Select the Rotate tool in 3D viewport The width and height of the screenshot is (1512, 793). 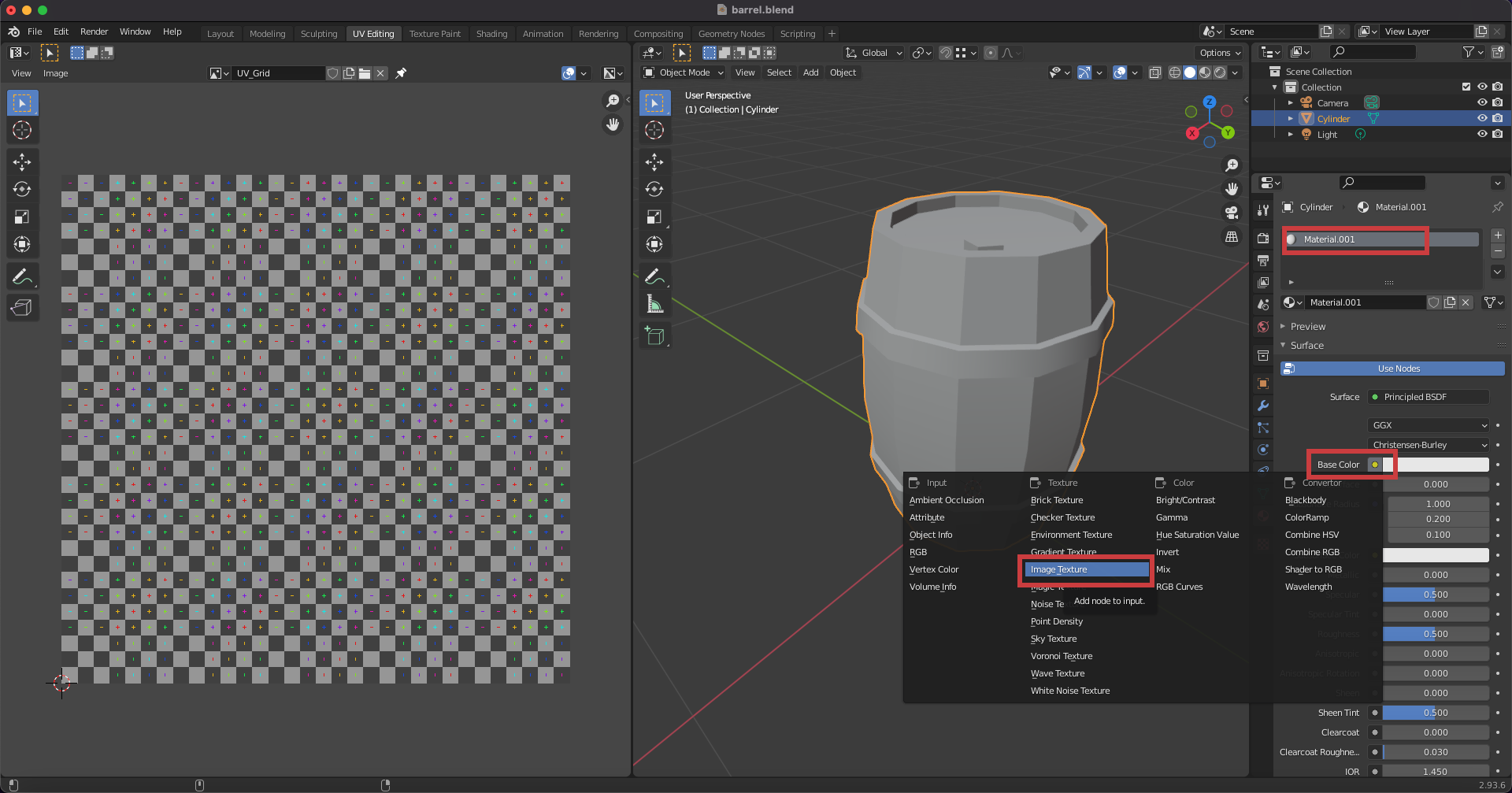654,189
